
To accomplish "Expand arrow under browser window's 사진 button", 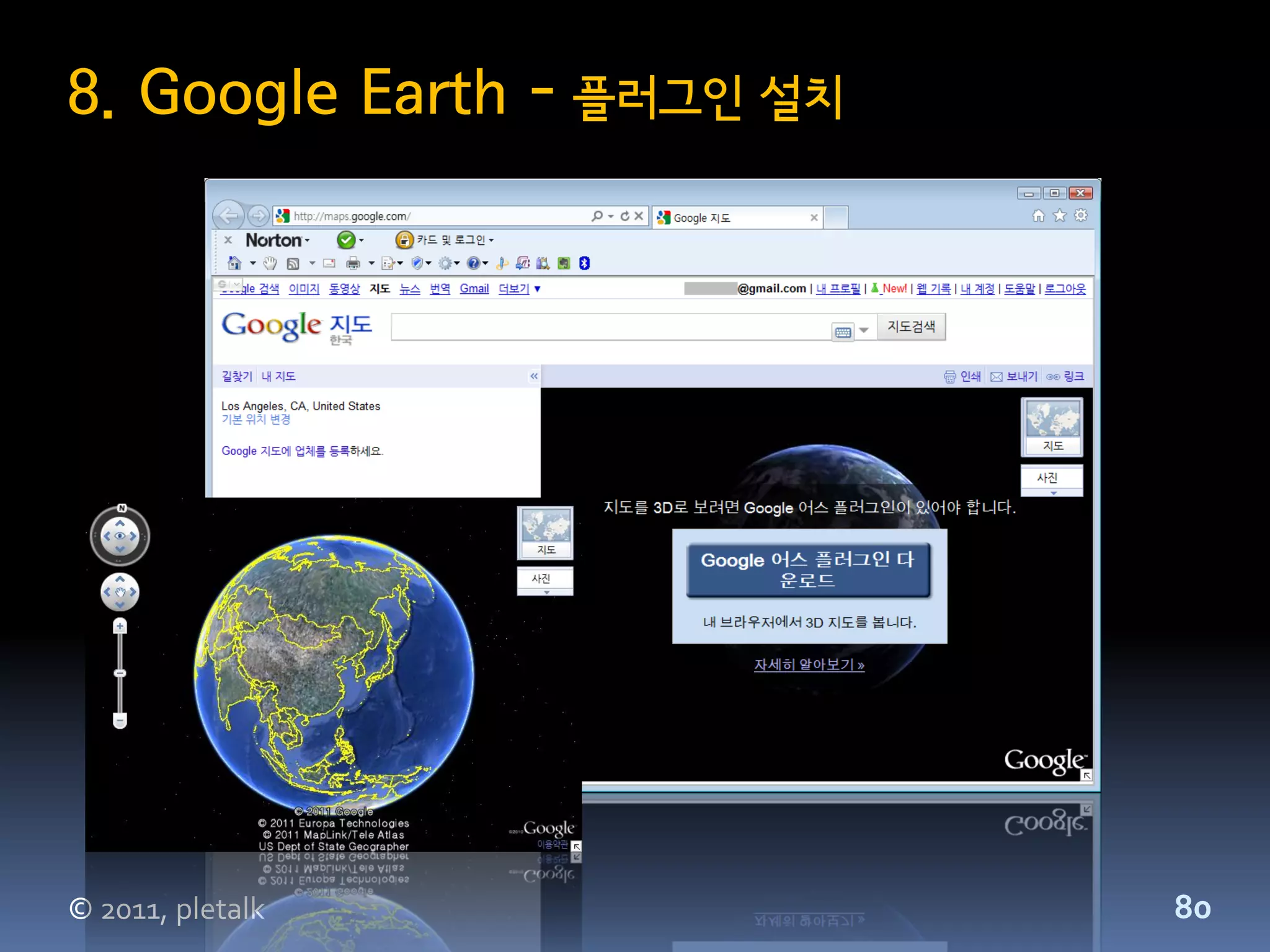I will (1053, 493).
